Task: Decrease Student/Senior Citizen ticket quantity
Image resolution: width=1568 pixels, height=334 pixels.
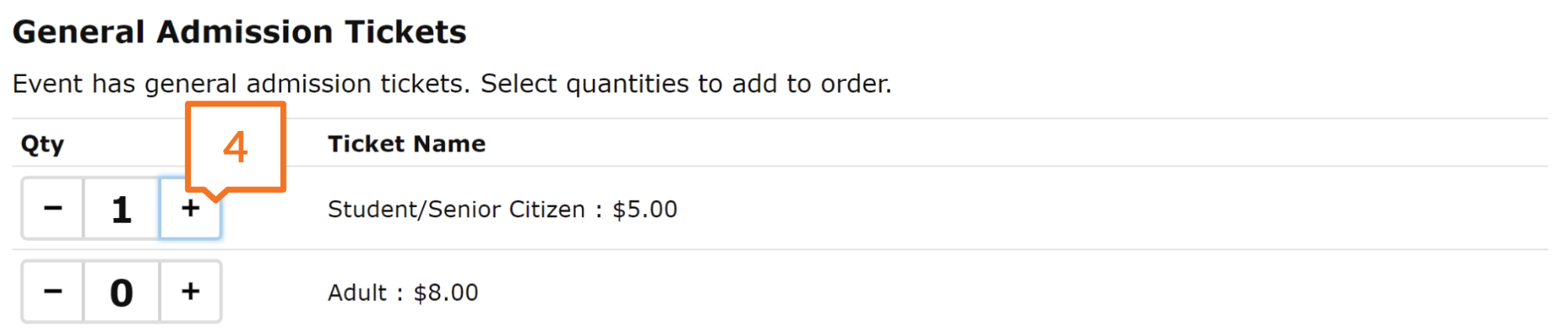Action: click(x=52, y=209)
